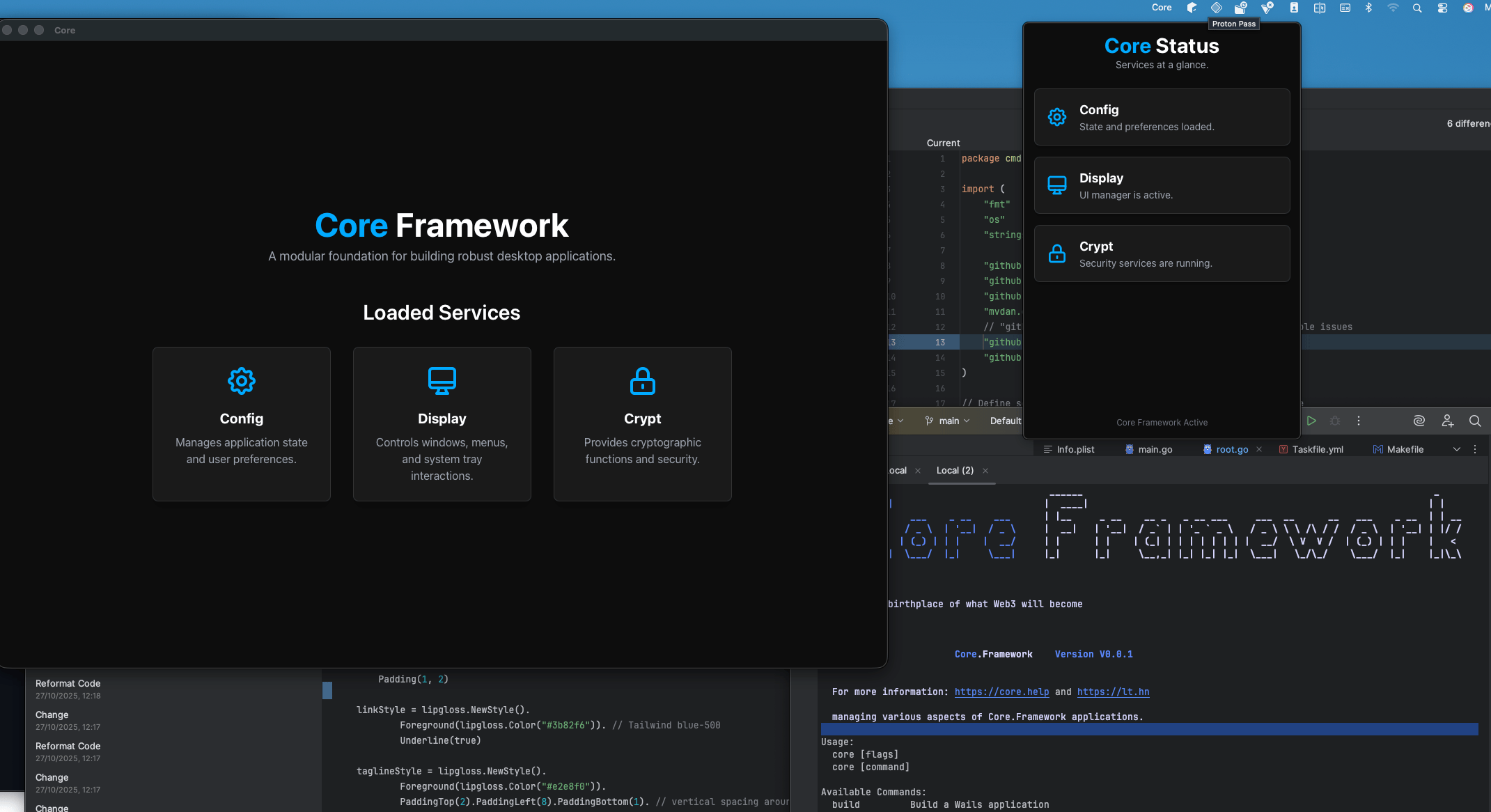The height and width of the screenshot is (812, 1491).
Task: Open IDE search with magnifier icon
Action: pos(1475,421)
